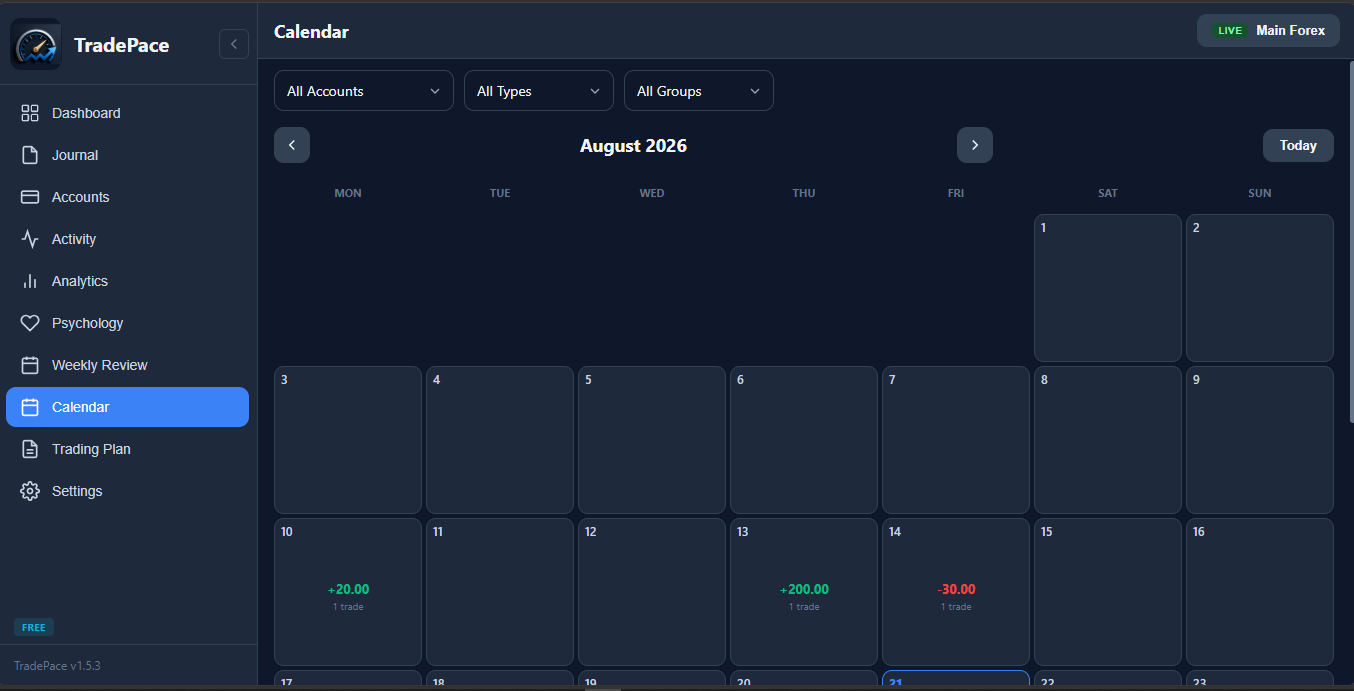Click the FREE plan badge
Viewport: 1354px width, 691px height.
coord(34,628)
